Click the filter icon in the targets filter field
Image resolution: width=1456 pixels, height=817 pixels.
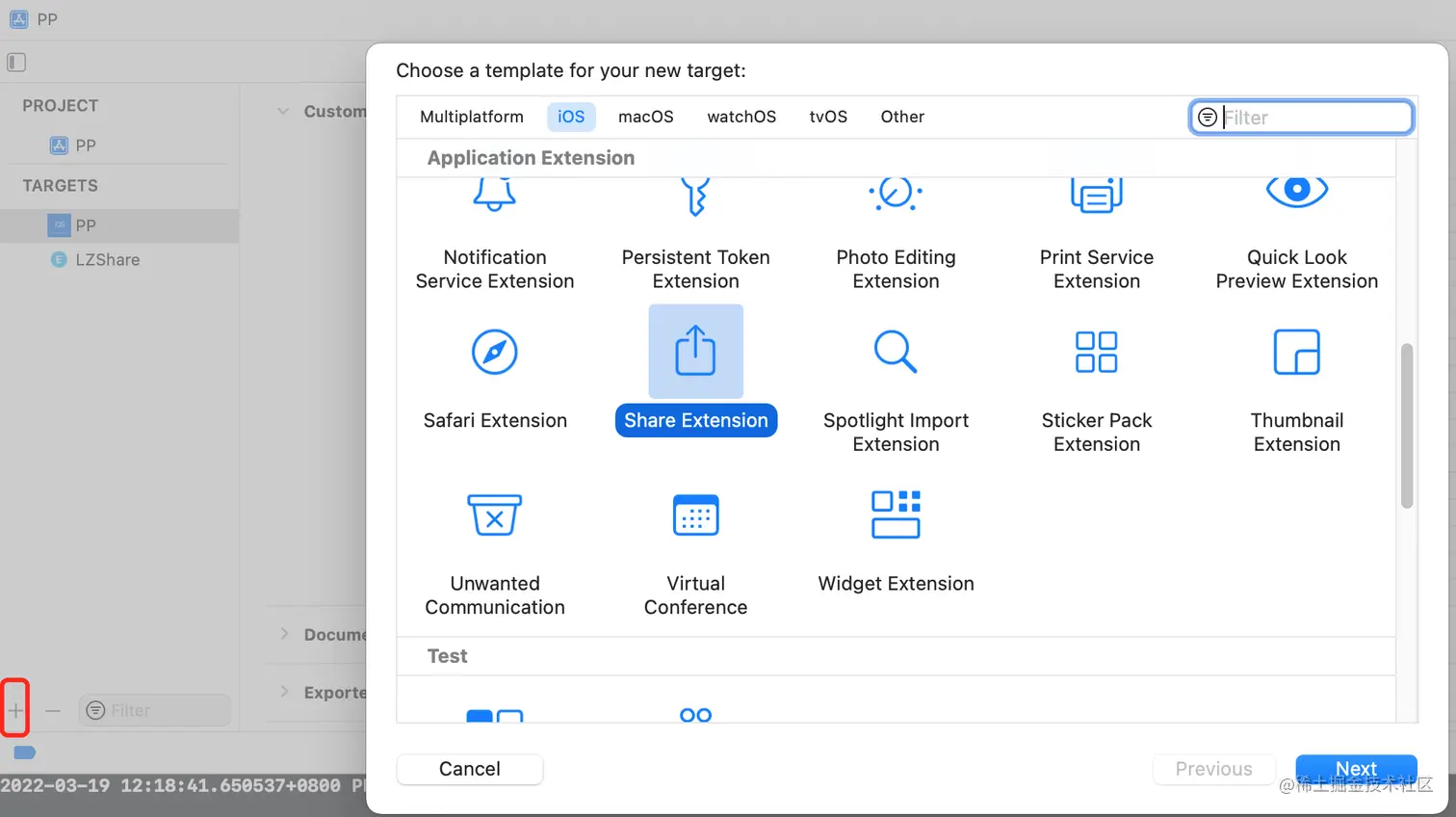click(x=95, y=710)
